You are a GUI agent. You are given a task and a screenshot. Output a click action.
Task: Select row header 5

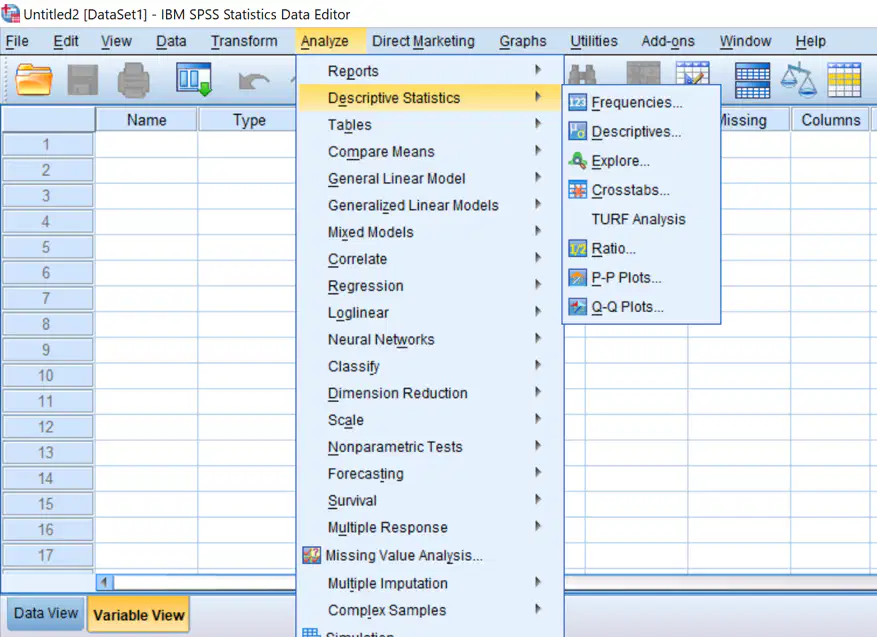click(48, 247)
